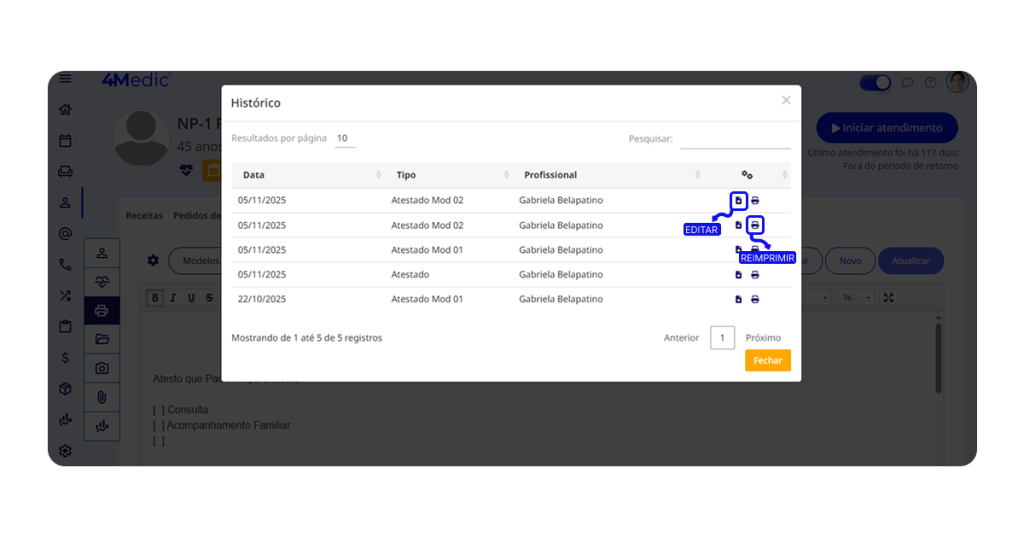The image size is (1024, 538).
Task: Edit the plain Atestado record
Action: tap(738, 275)
